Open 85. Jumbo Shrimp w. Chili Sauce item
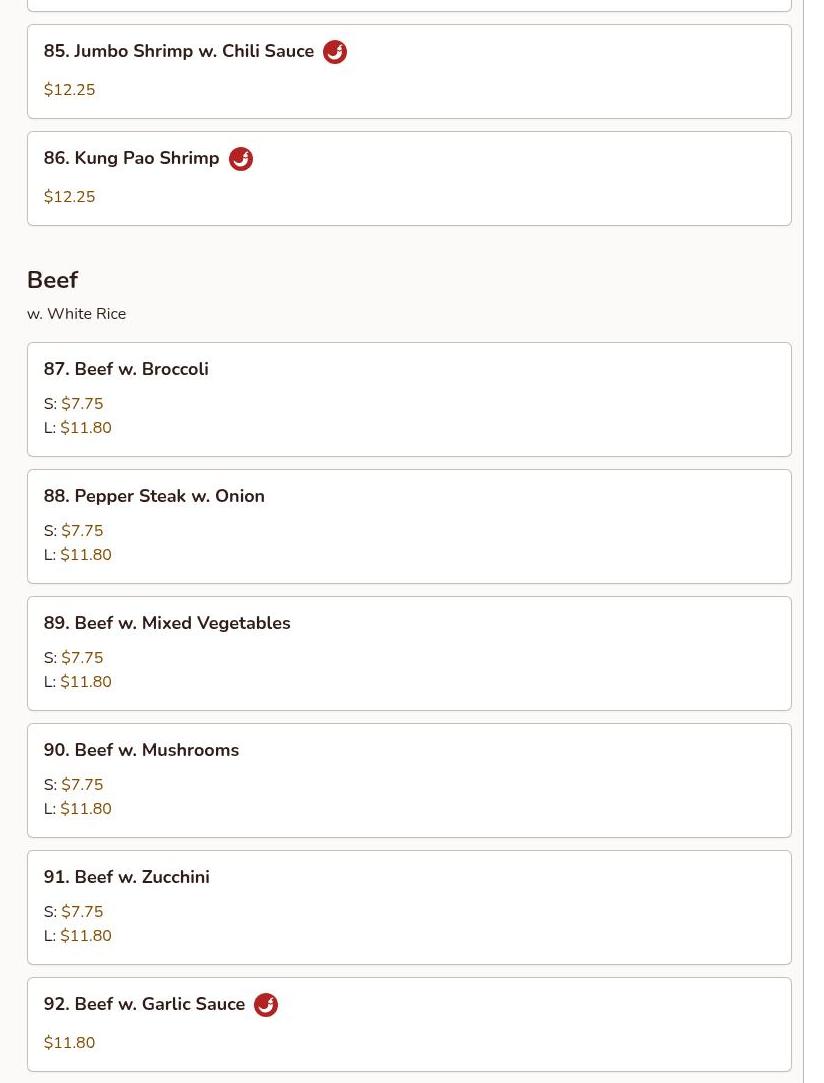The image size is (824, 1083). (x=179, y=51)
